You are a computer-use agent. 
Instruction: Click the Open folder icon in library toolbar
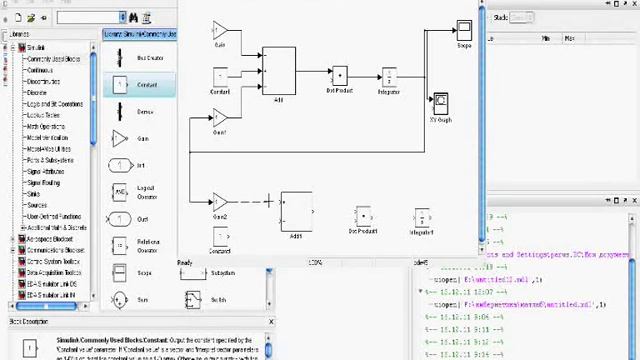click(31, 18)
